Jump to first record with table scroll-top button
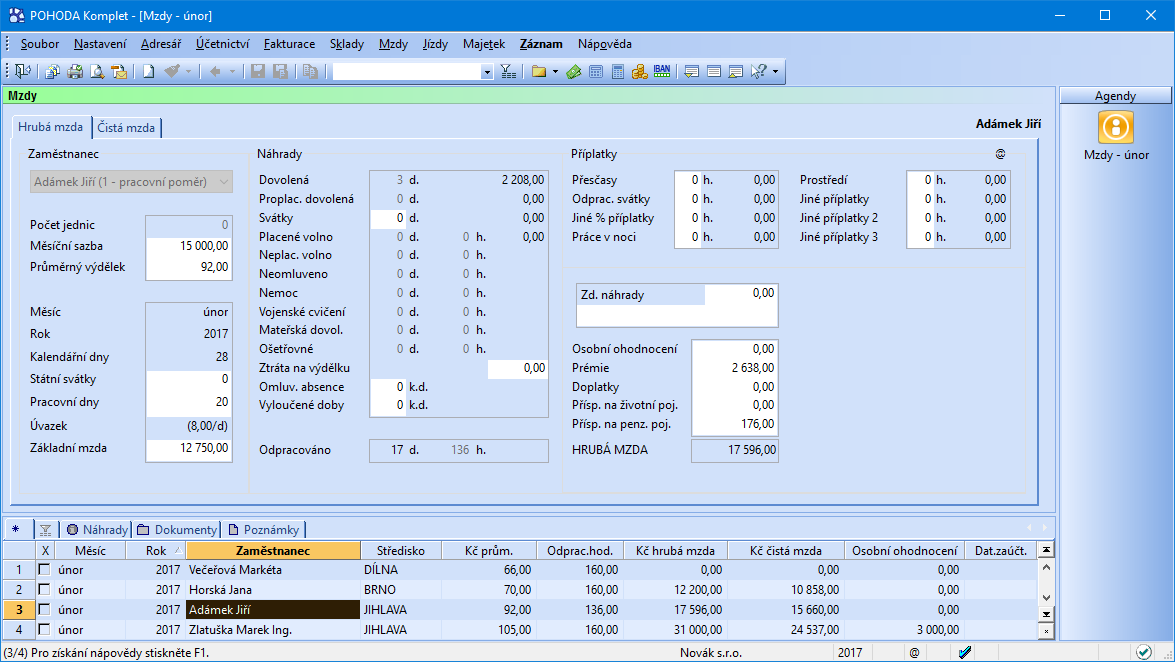This screenshot has height=662, width=1175. (1046, 550)
